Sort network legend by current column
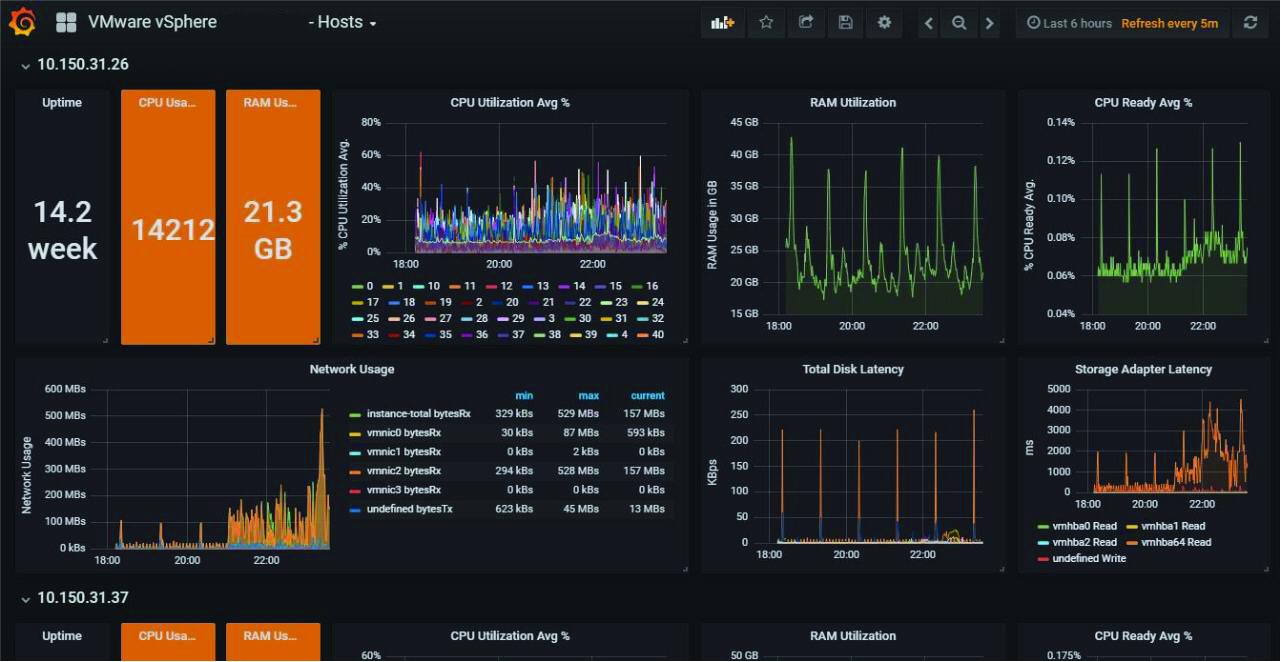The height and width of the screenshot is (662, 1281). pyautogui.click(x=648, y=396)
